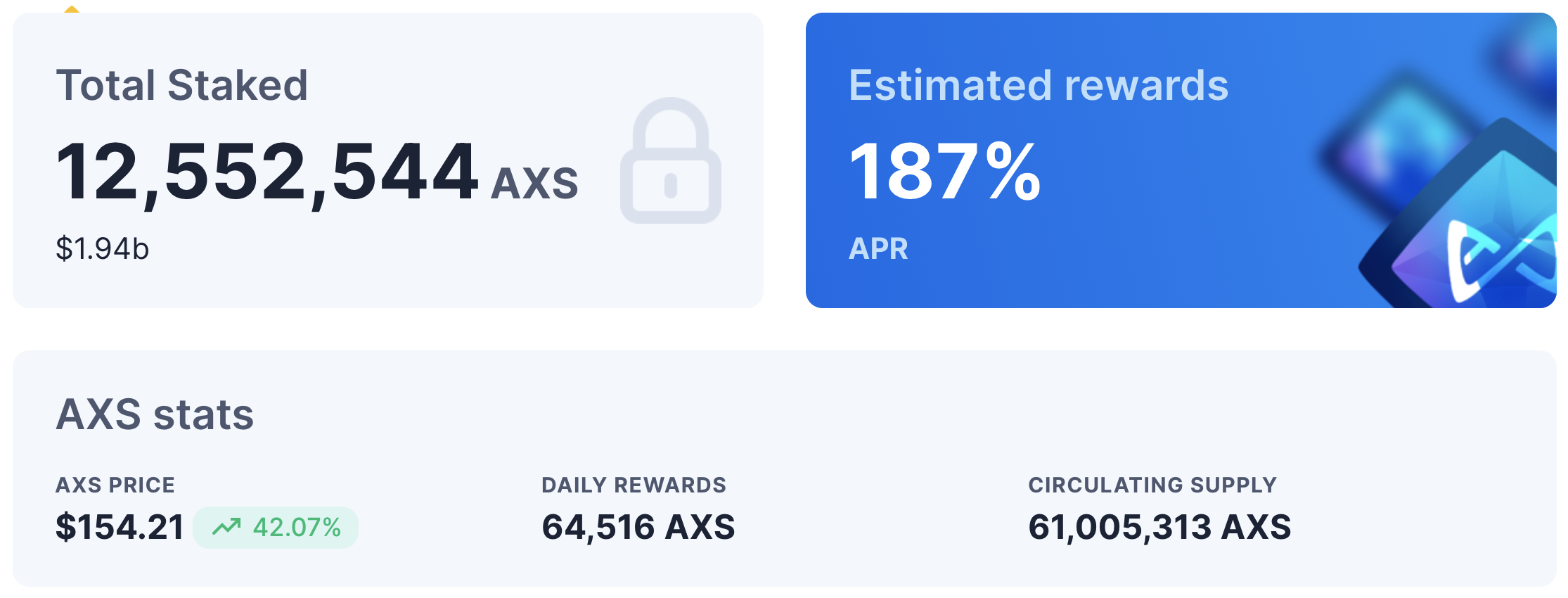Click the AXS unit label beside staked total
The height and width of the screenshot is (598, 1568).
coord(534,184)
